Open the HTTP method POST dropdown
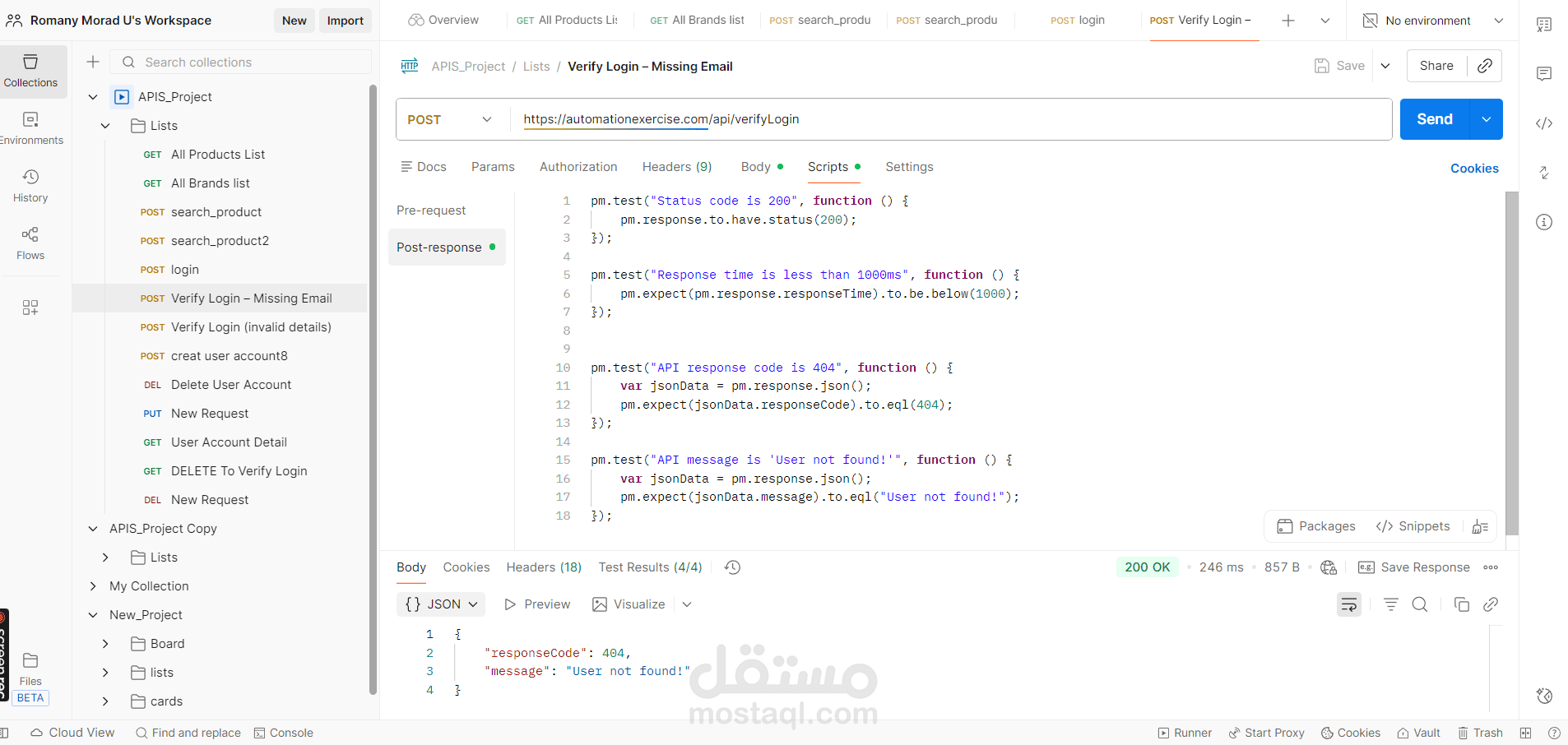 coord(450,119)
